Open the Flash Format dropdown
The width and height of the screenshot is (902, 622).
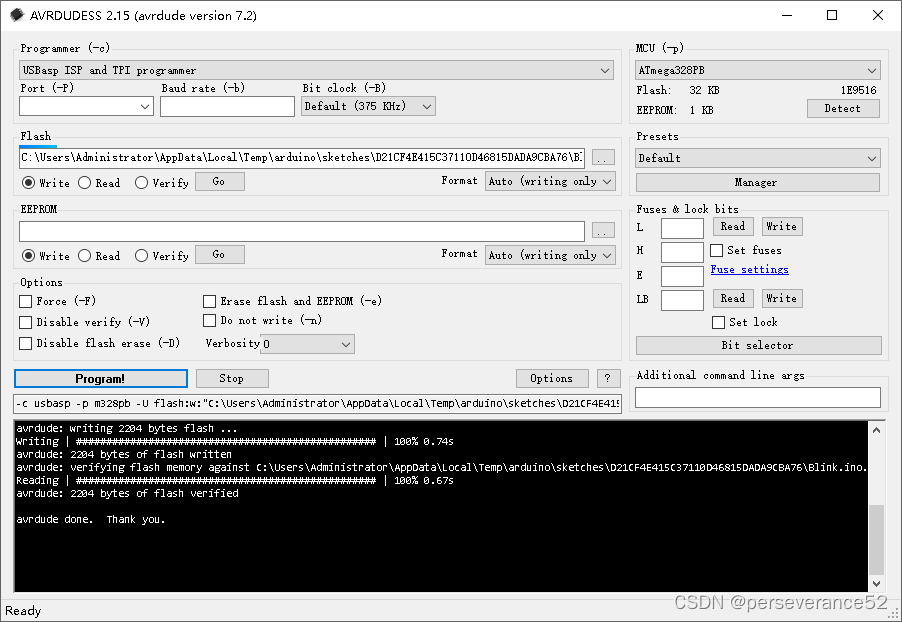tap(550, 181)
